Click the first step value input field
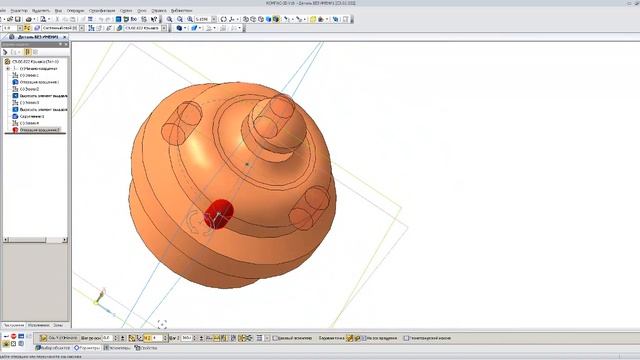This screenshot has height=360, width=640. 107,338
